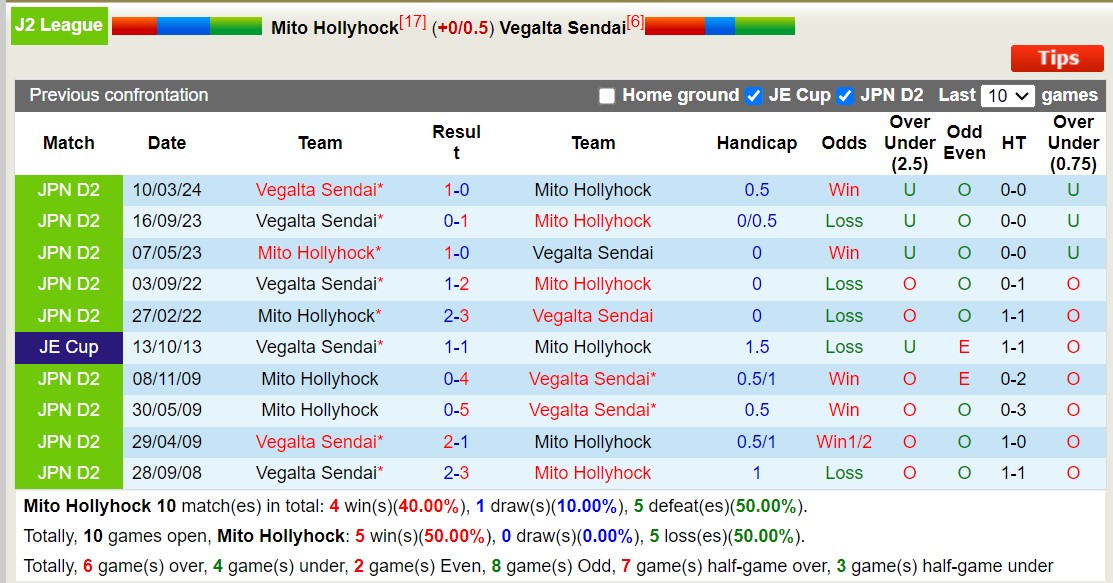The image size is (1113, 583).
Task: Click the 1-0 result of the 10/03/24 match
Action: click(x=457, y=190)
